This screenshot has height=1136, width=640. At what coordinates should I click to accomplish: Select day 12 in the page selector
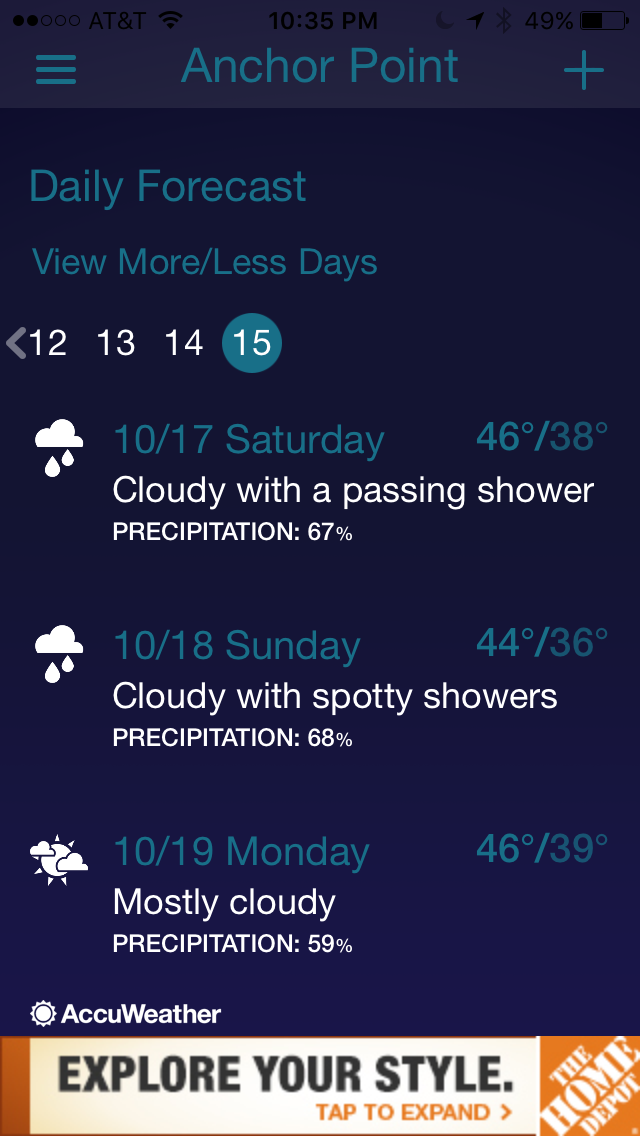tap(48, 343)
